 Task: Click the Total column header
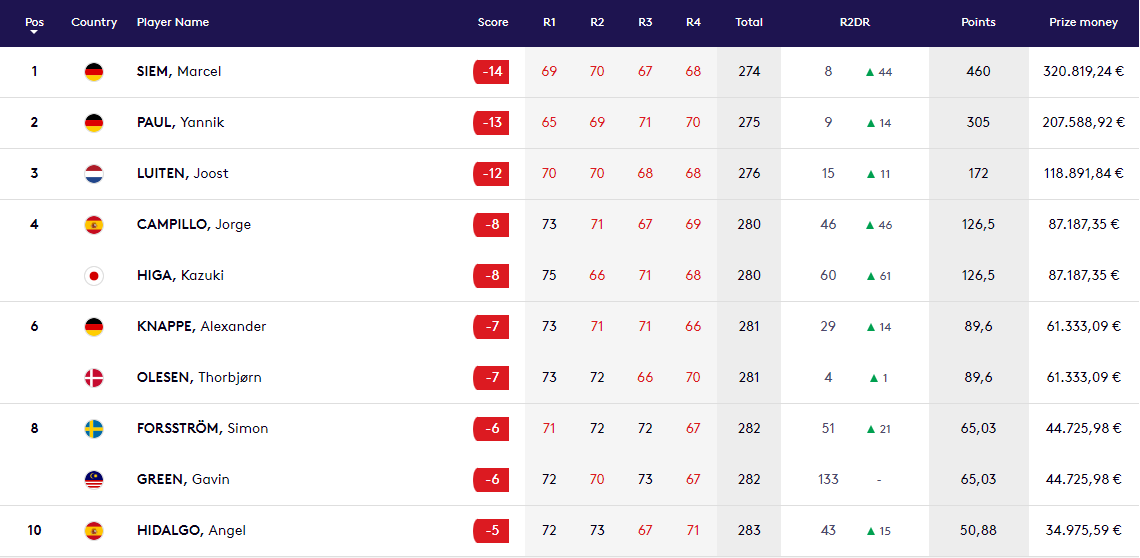(749, 22)
